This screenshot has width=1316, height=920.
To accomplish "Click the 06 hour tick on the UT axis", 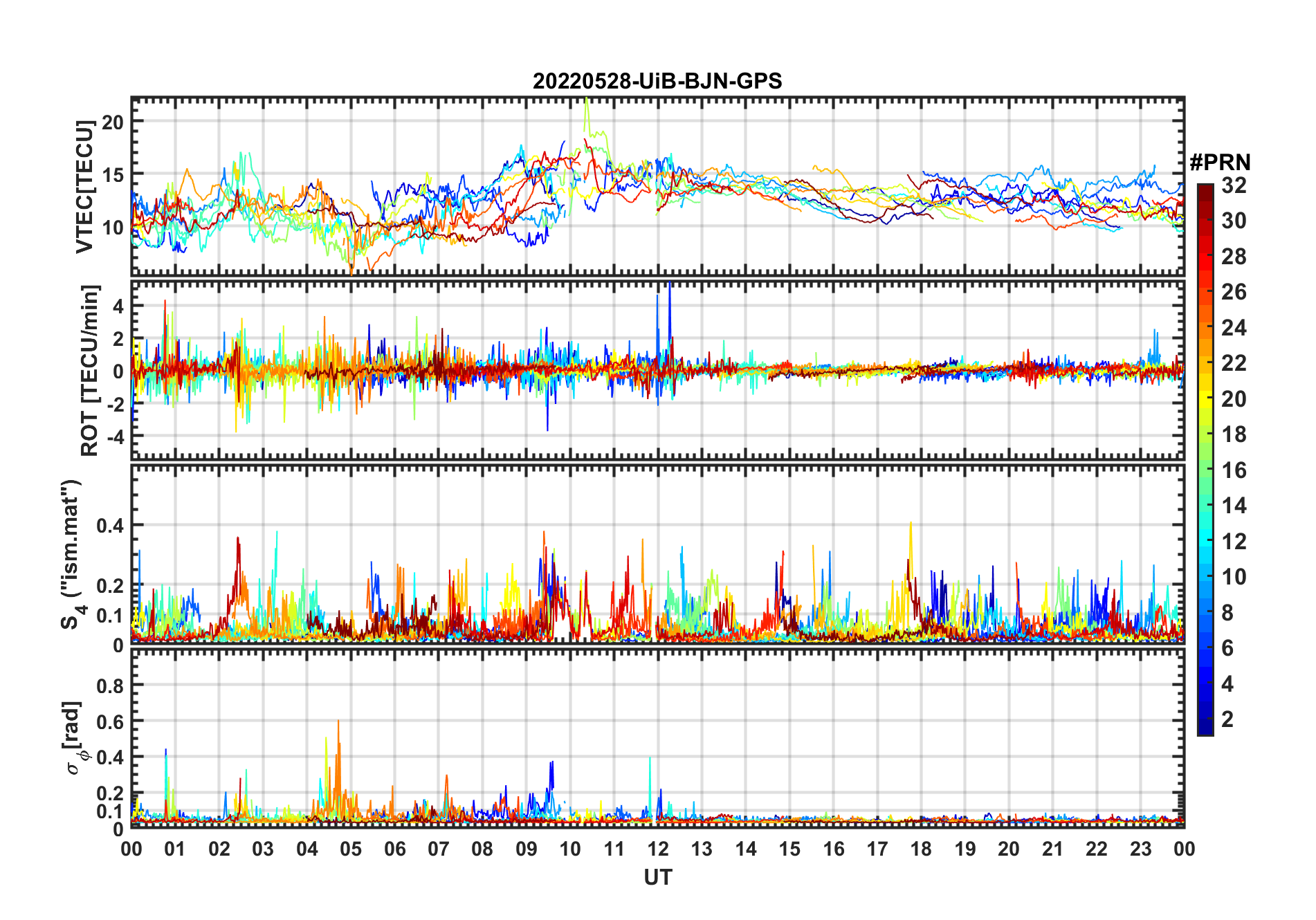I will tap(394, 849).
